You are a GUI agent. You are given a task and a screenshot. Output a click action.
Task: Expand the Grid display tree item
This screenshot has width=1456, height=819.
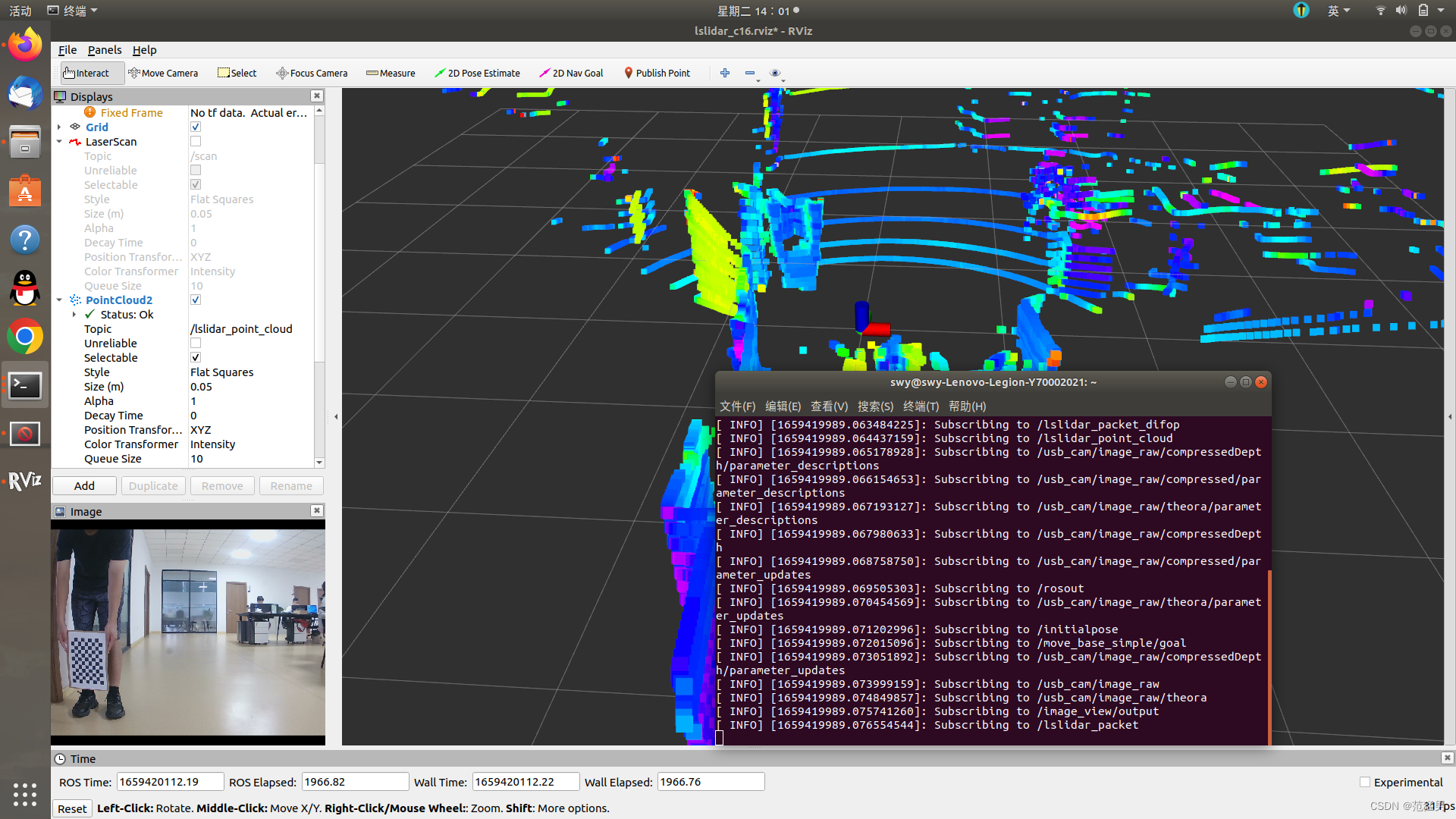(x=59, y=127)
